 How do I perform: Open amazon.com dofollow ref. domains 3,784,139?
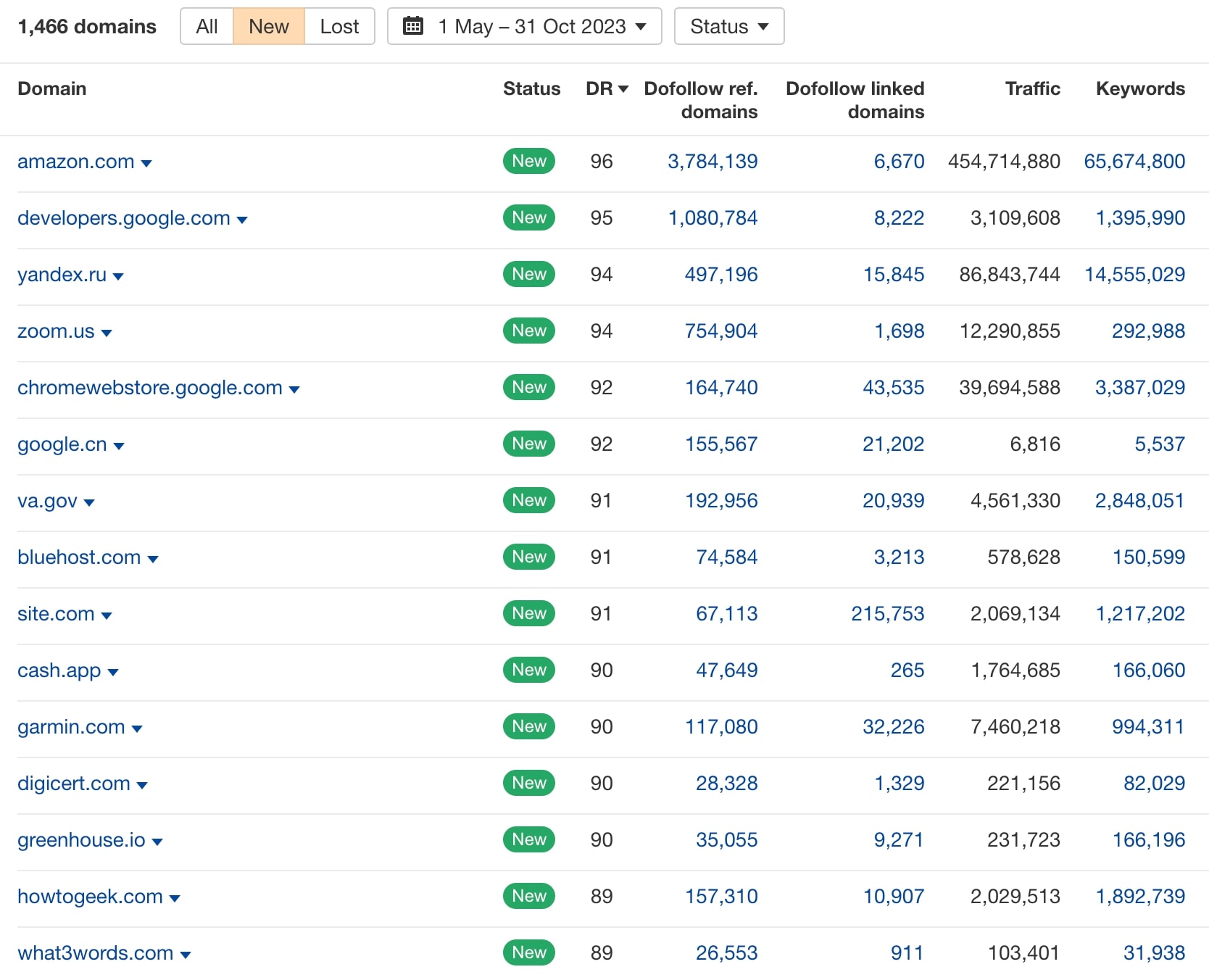[712, 161]
